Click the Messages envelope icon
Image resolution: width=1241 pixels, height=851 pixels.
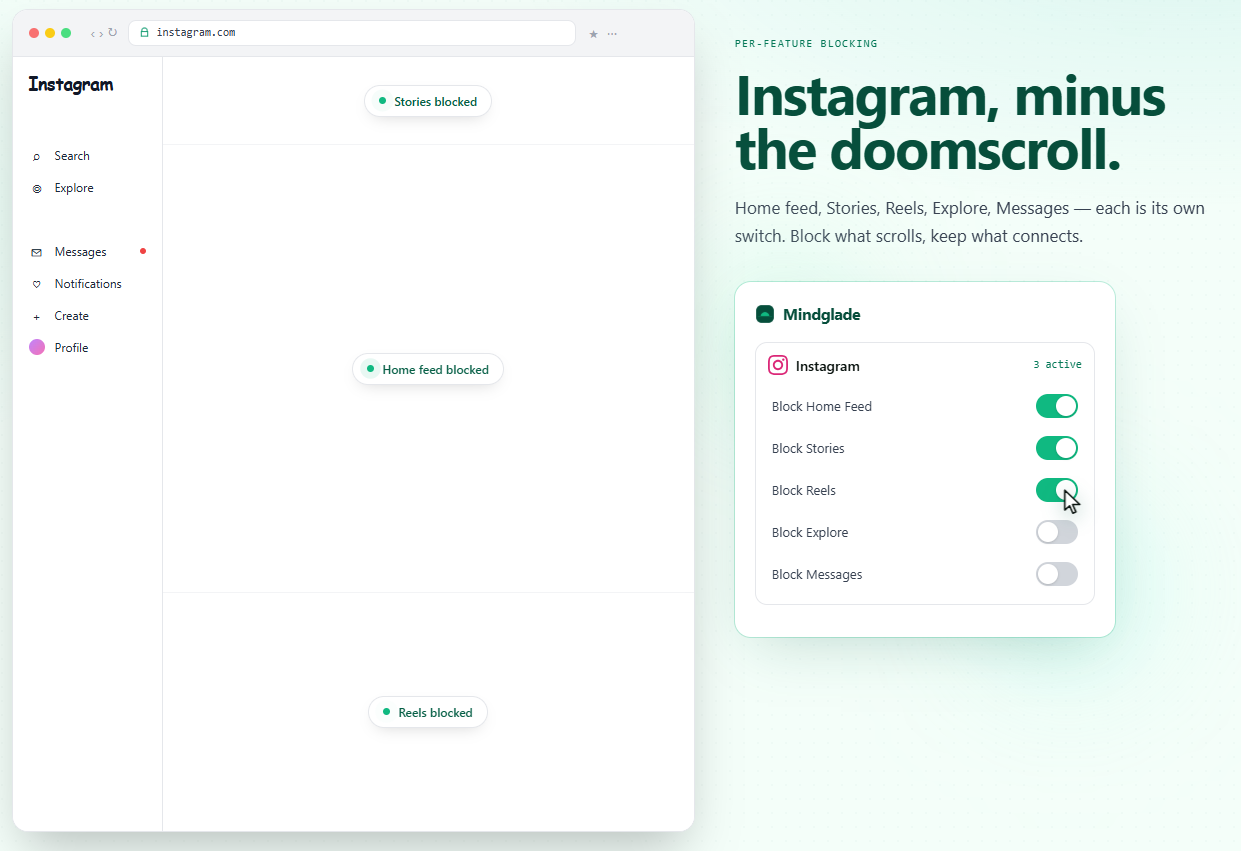[37, 253]
